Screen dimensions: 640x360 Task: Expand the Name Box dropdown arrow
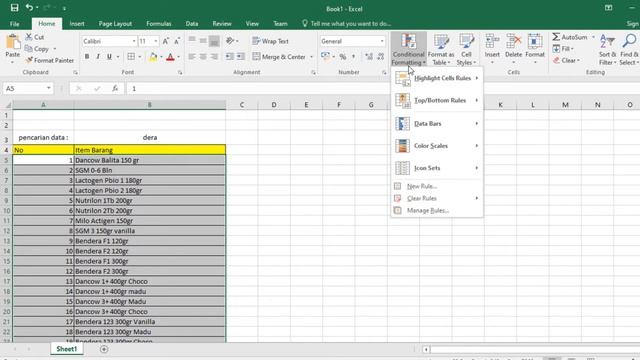[49, 88]
